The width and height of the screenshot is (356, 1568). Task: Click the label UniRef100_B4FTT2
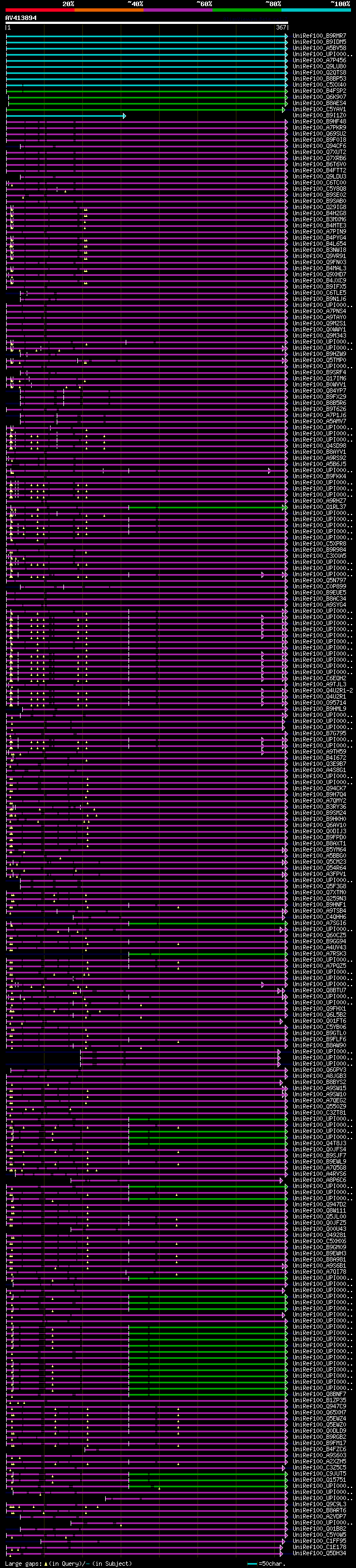tap(319, 171)
